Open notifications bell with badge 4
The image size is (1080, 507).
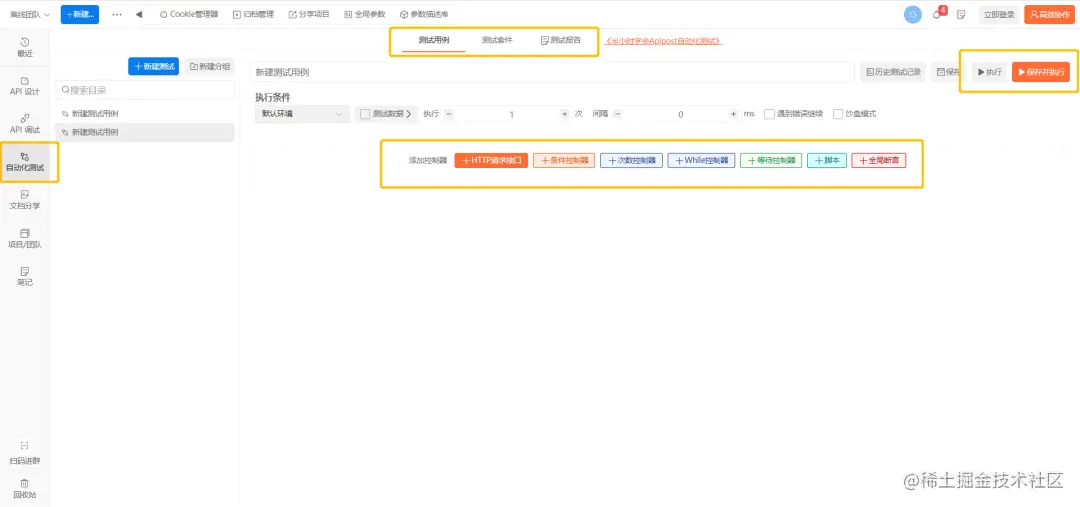click(938, 14)
